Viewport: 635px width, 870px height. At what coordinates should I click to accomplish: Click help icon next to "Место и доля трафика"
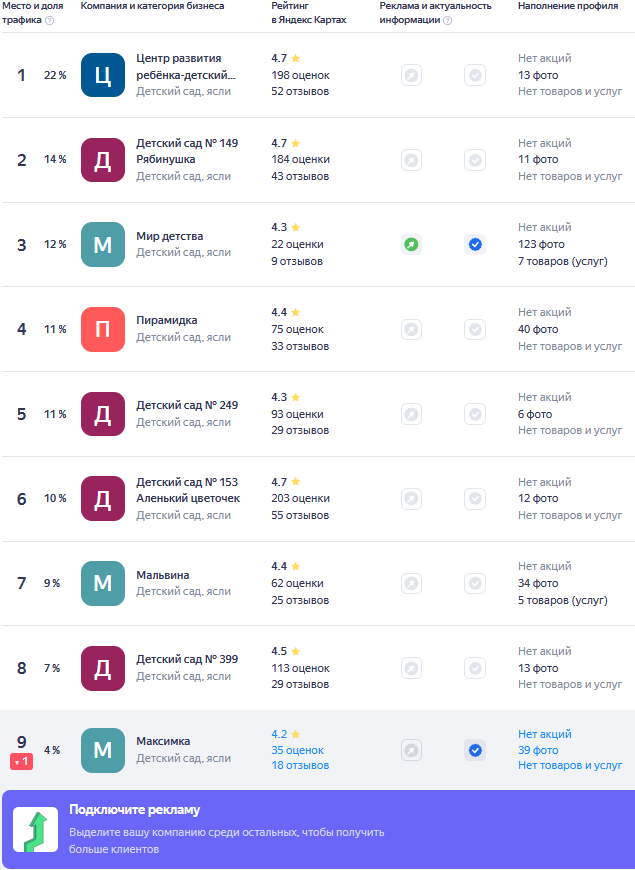coord(50,20)
